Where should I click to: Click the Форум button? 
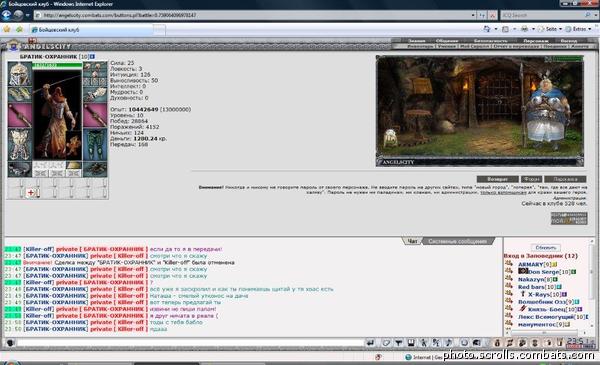tap(531, 179)
